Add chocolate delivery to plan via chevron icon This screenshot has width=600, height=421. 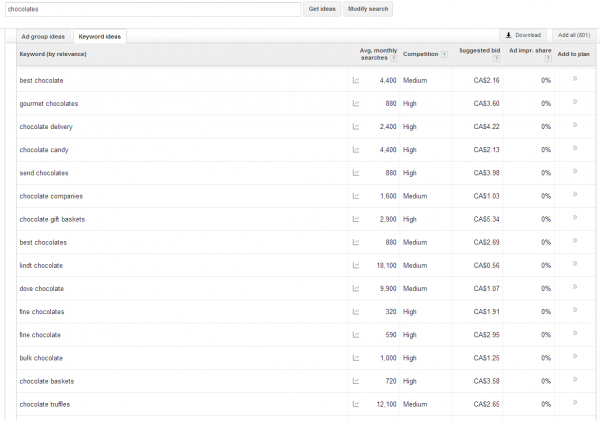click(574, 126)
